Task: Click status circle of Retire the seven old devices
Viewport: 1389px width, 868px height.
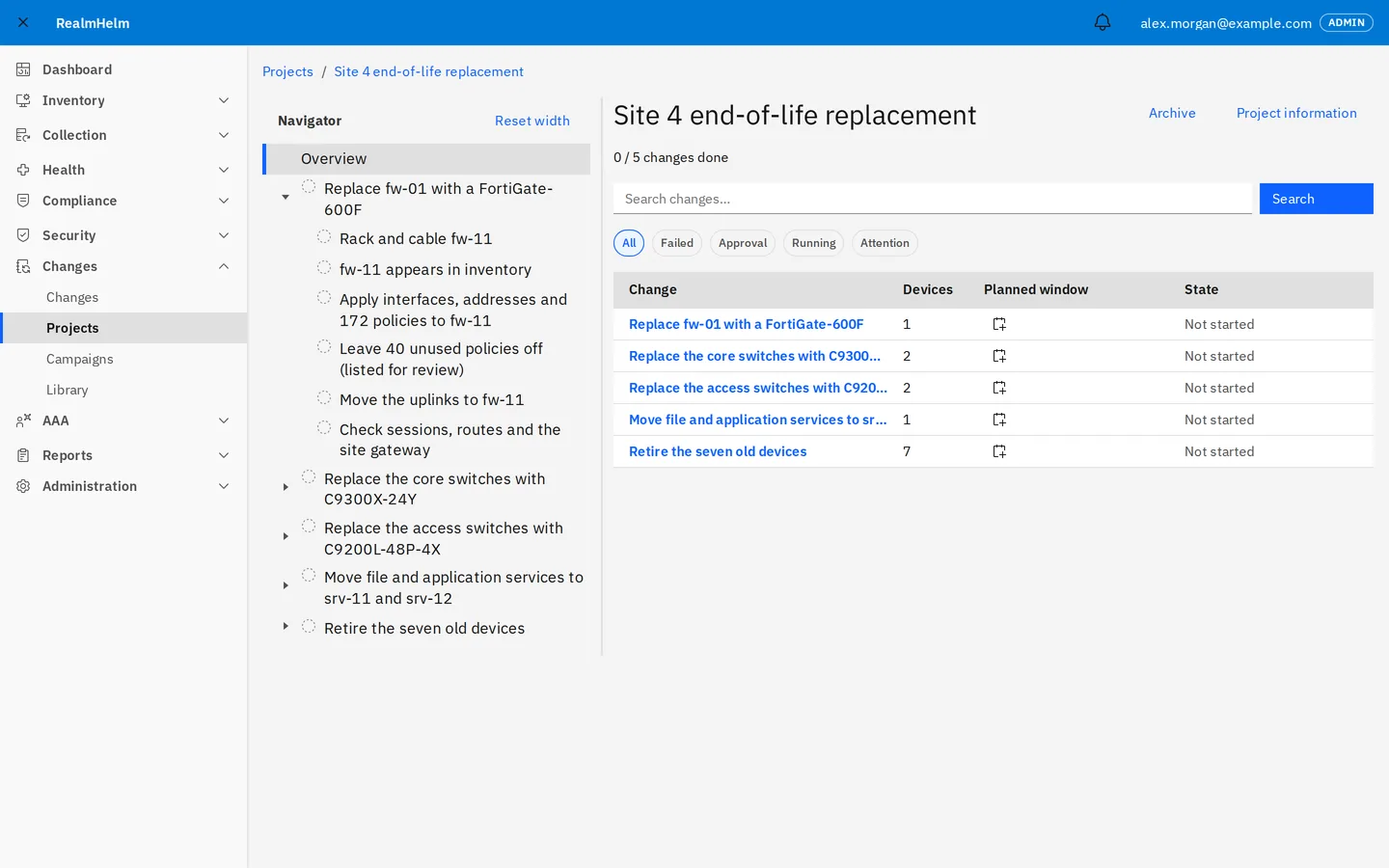Action: tap(309, 626)
